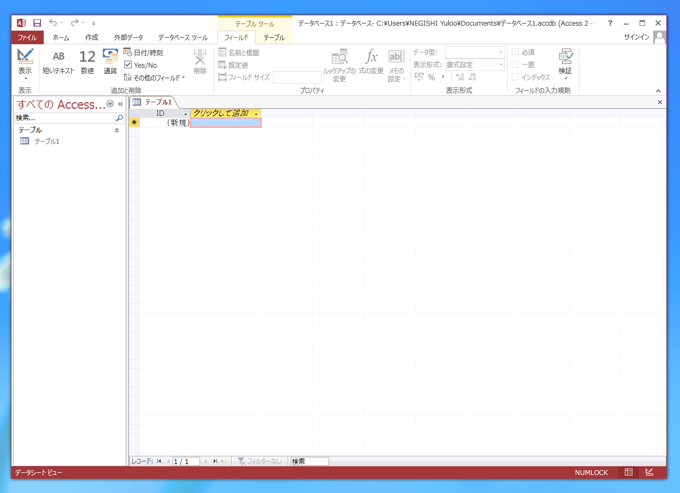Screen dimensions: 680x493
Task: Click the Save icon in quick access
Action: [x=37, y=23]
